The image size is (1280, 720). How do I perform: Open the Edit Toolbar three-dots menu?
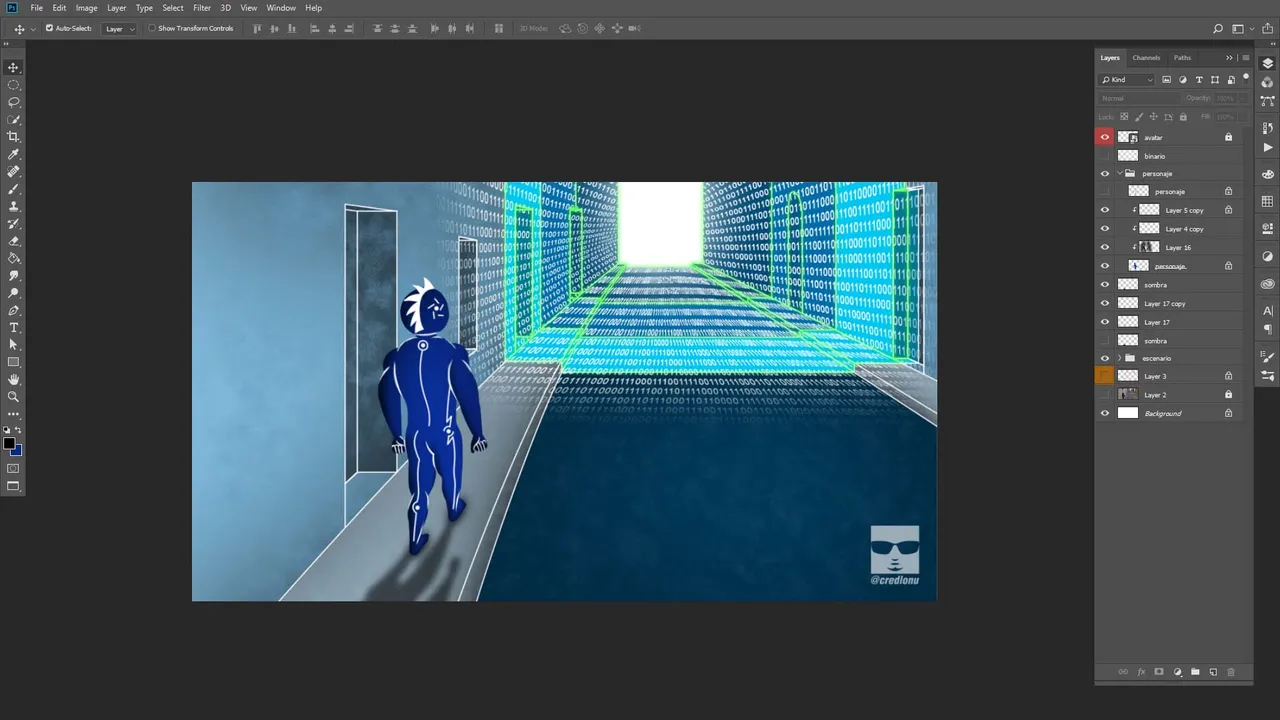point(13,414)
